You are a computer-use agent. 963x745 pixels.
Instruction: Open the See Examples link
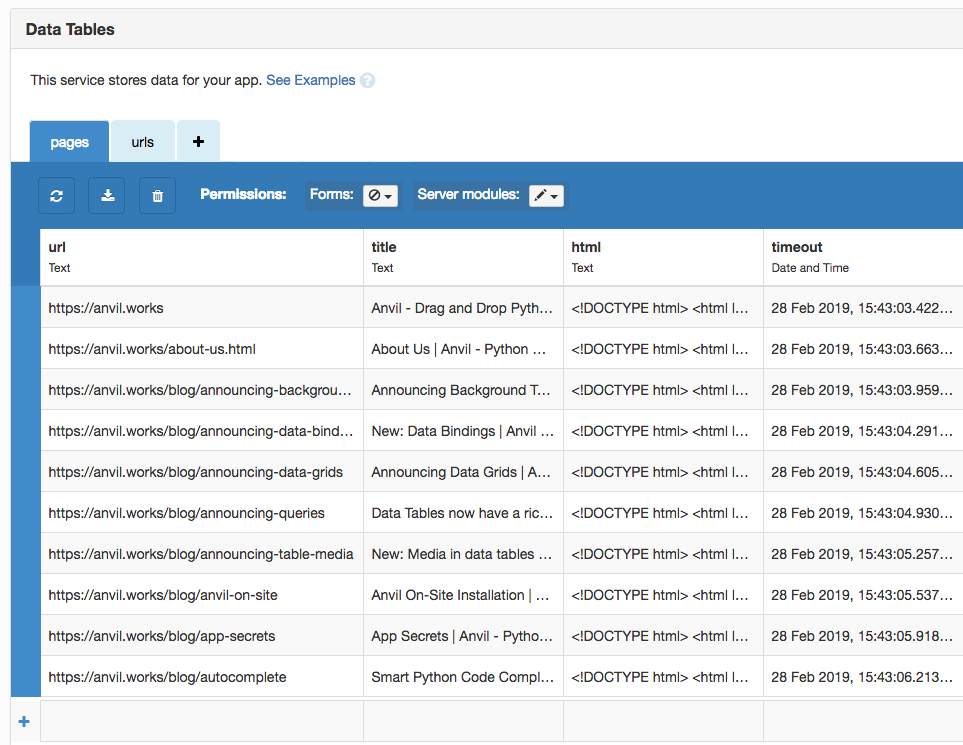point(310,80)
